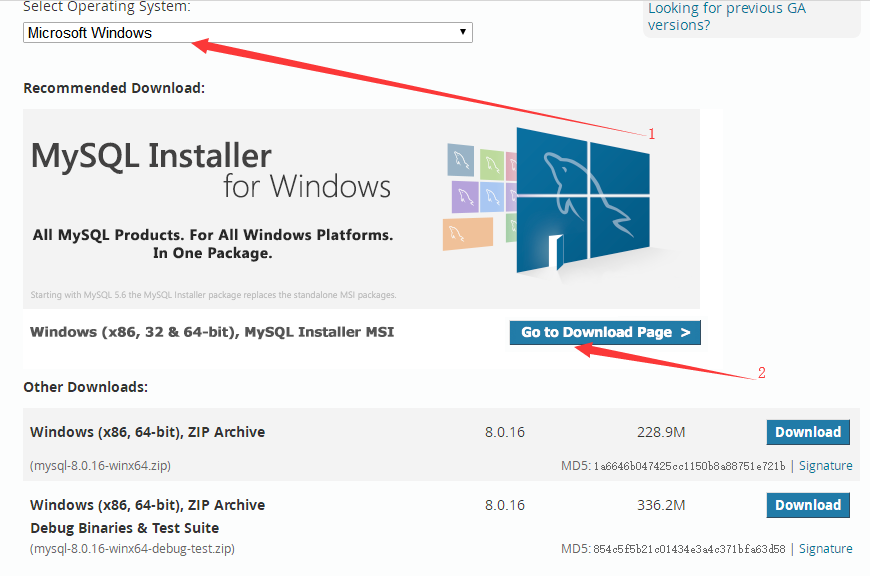
Task: Click version 8.0.16 in the 228.9M row
Action: coord(505,432)
